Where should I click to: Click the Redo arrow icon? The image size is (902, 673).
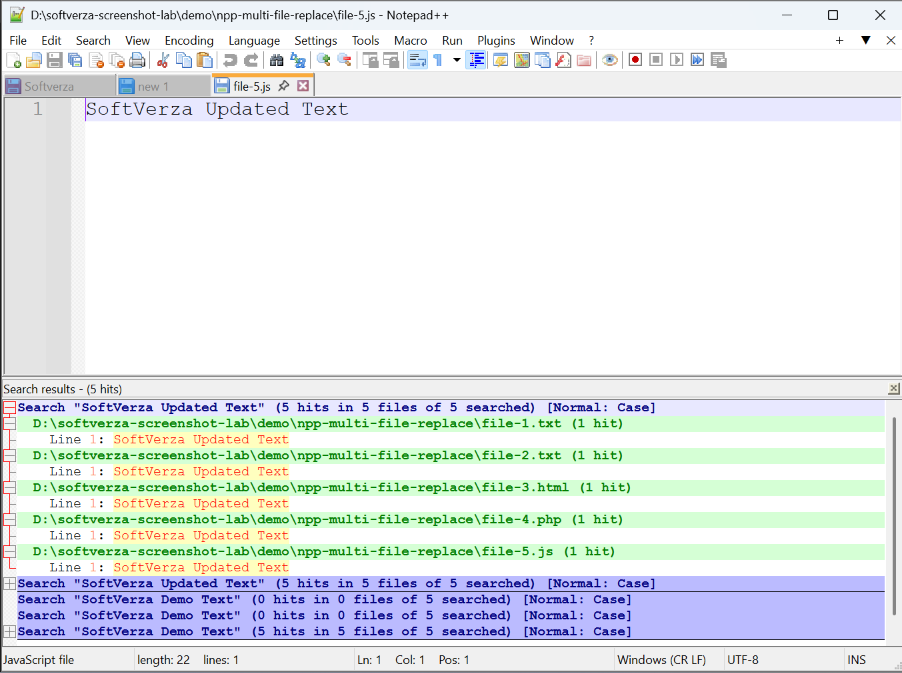point(251,60)
